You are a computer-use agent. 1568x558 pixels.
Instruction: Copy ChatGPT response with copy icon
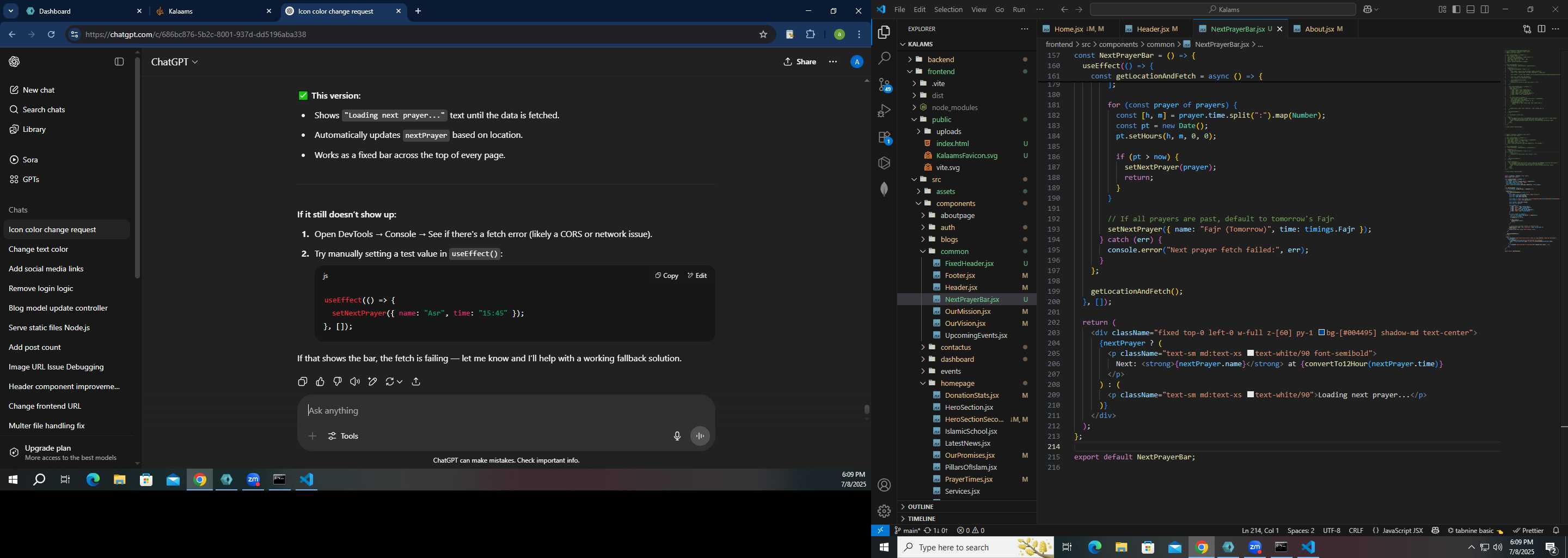pyautogui.click(x=303, y=381)
